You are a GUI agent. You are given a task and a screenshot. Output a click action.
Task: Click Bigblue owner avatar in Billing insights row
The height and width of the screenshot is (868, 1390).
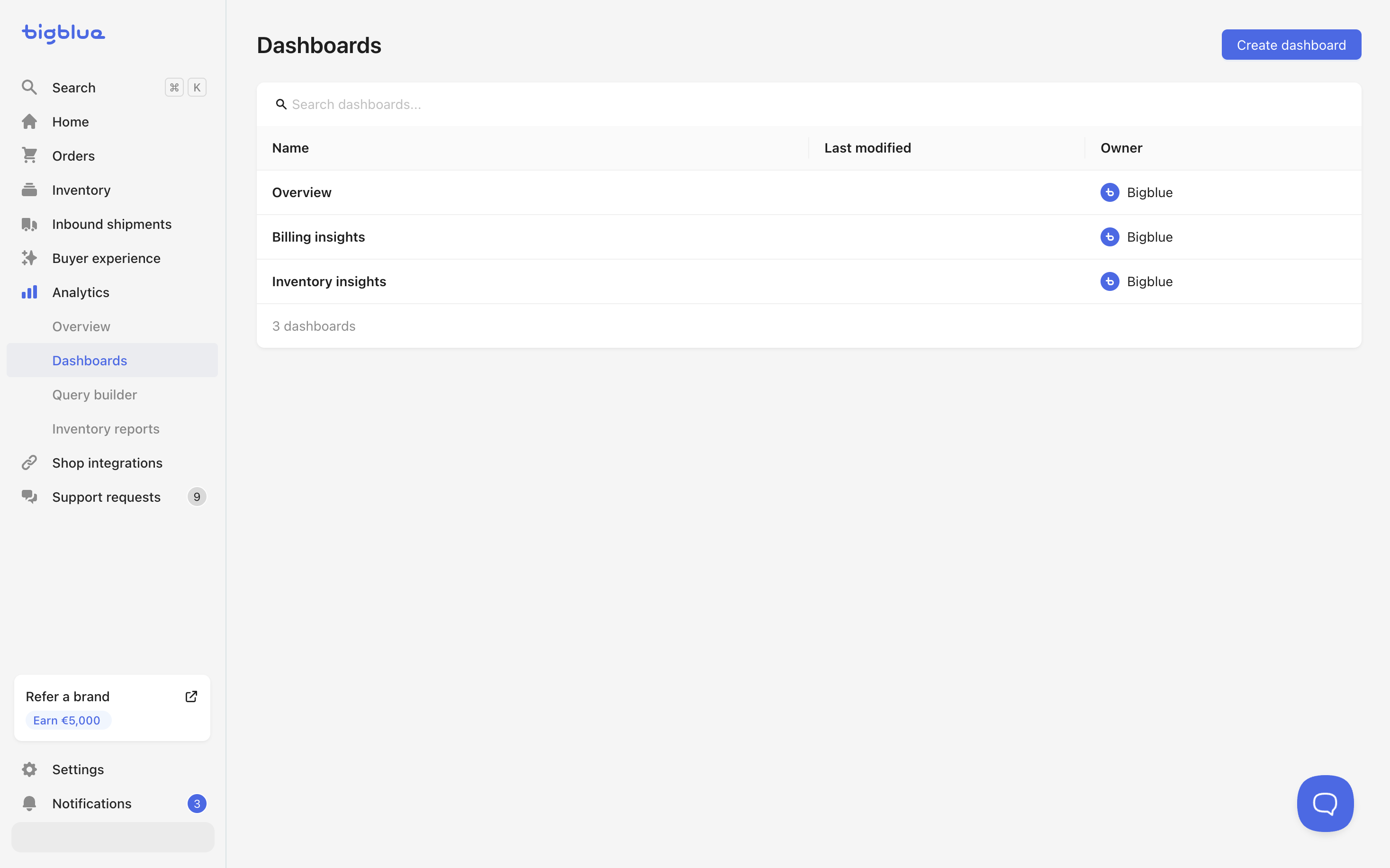1110,237
